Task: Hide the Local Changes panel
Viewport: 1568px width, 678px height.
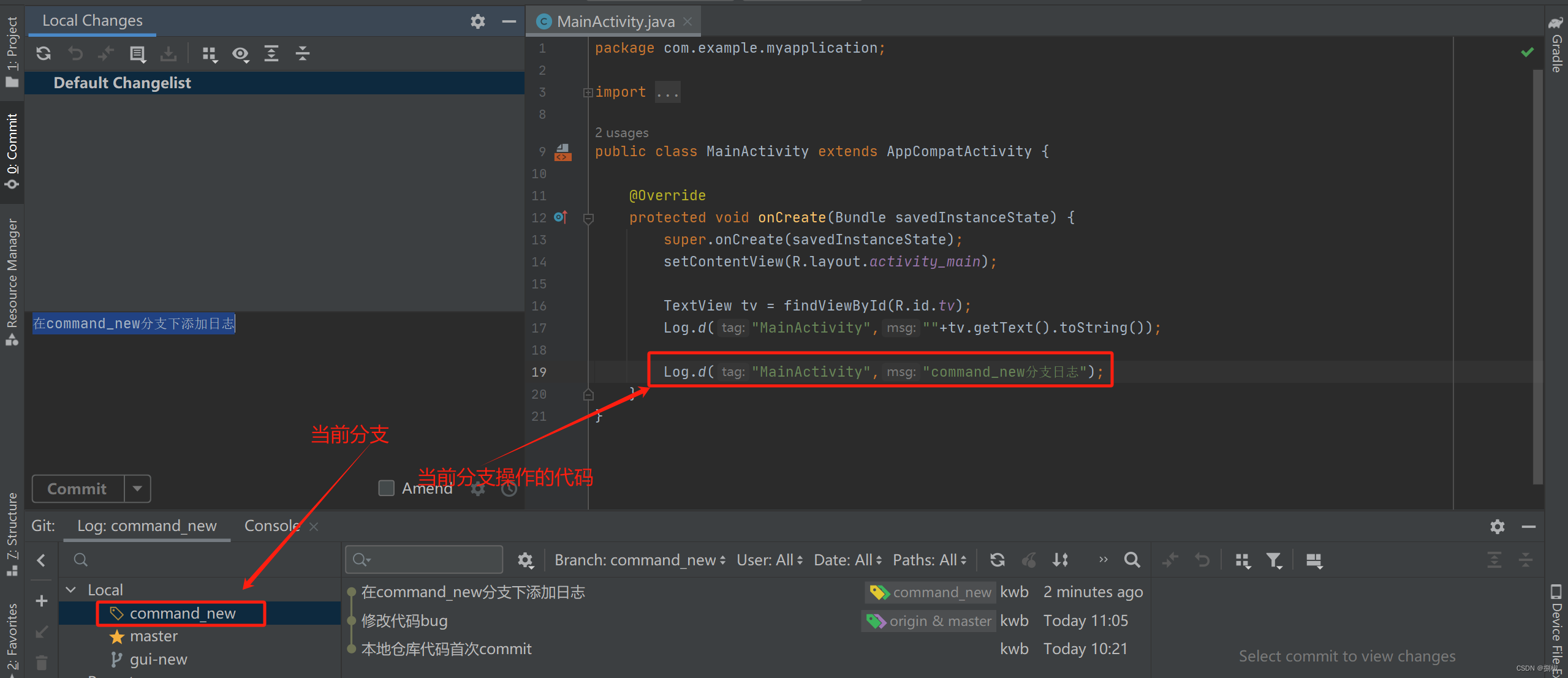Action: tap(509, 21)
